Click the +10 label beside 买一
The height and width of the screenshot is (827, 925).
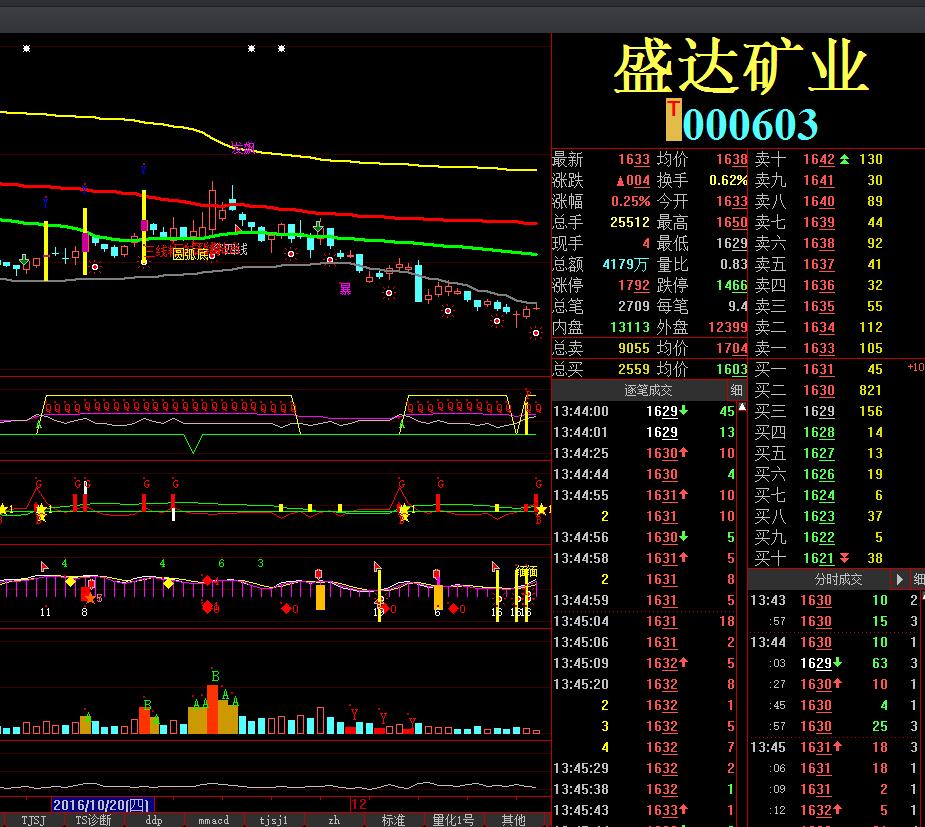[x=916, y=367]
